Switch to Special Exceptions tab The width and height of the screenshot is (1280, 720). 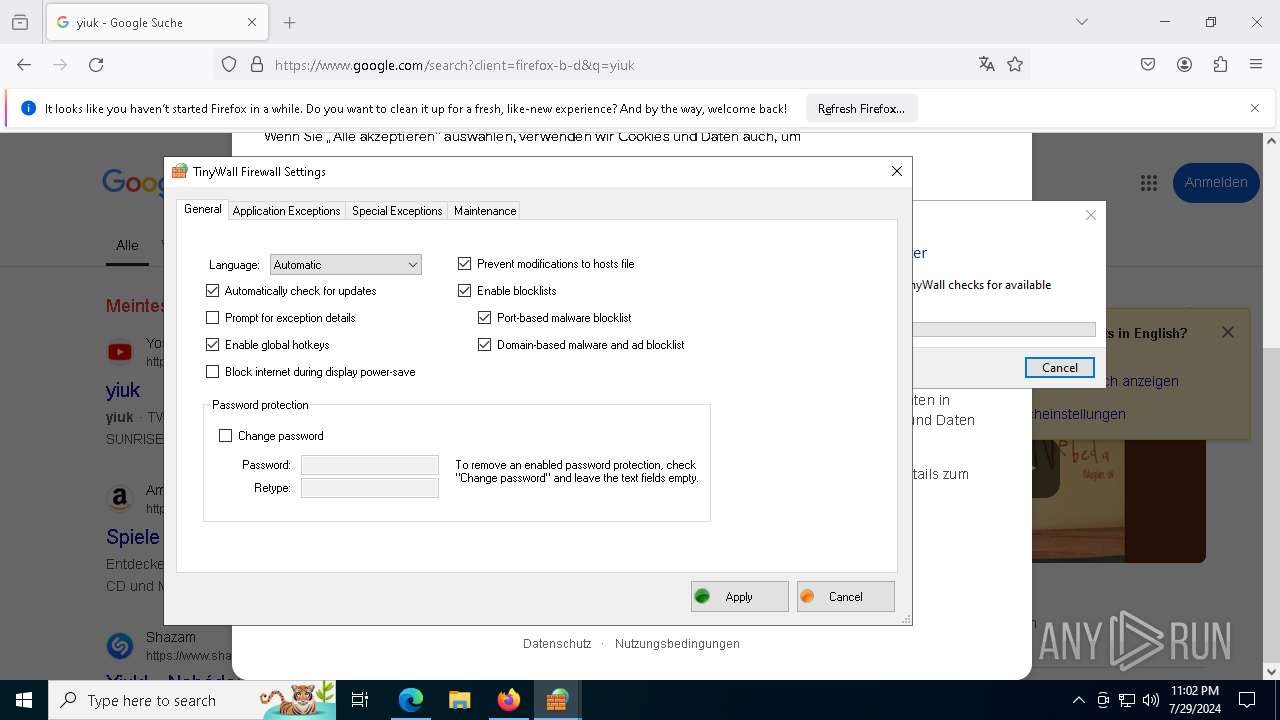pyautogui.click(x=397, y=211)
